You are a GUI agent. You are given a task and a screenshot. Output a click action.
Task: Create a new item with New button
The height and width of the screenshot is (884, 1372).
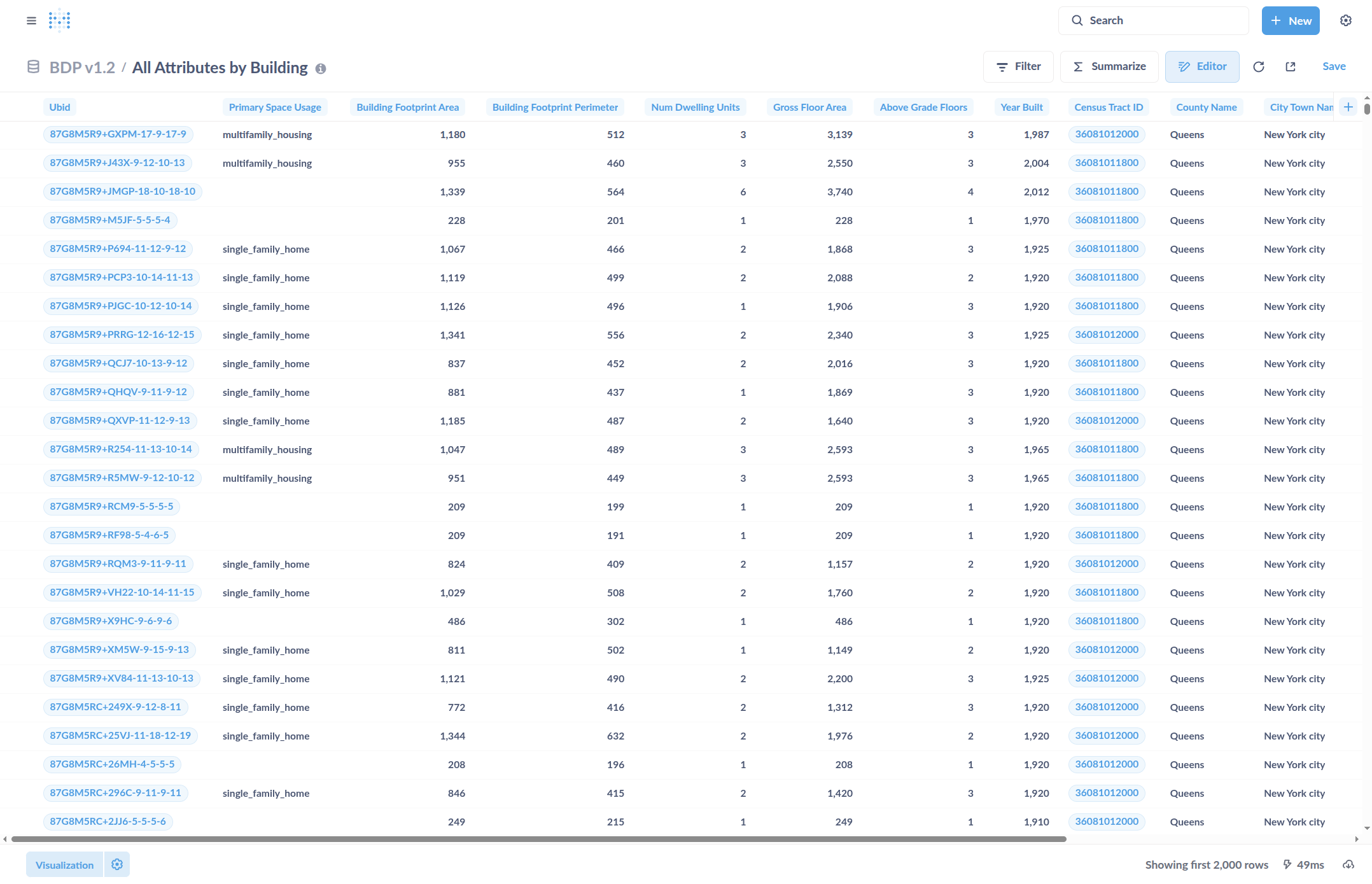(x=1290, y=20)
